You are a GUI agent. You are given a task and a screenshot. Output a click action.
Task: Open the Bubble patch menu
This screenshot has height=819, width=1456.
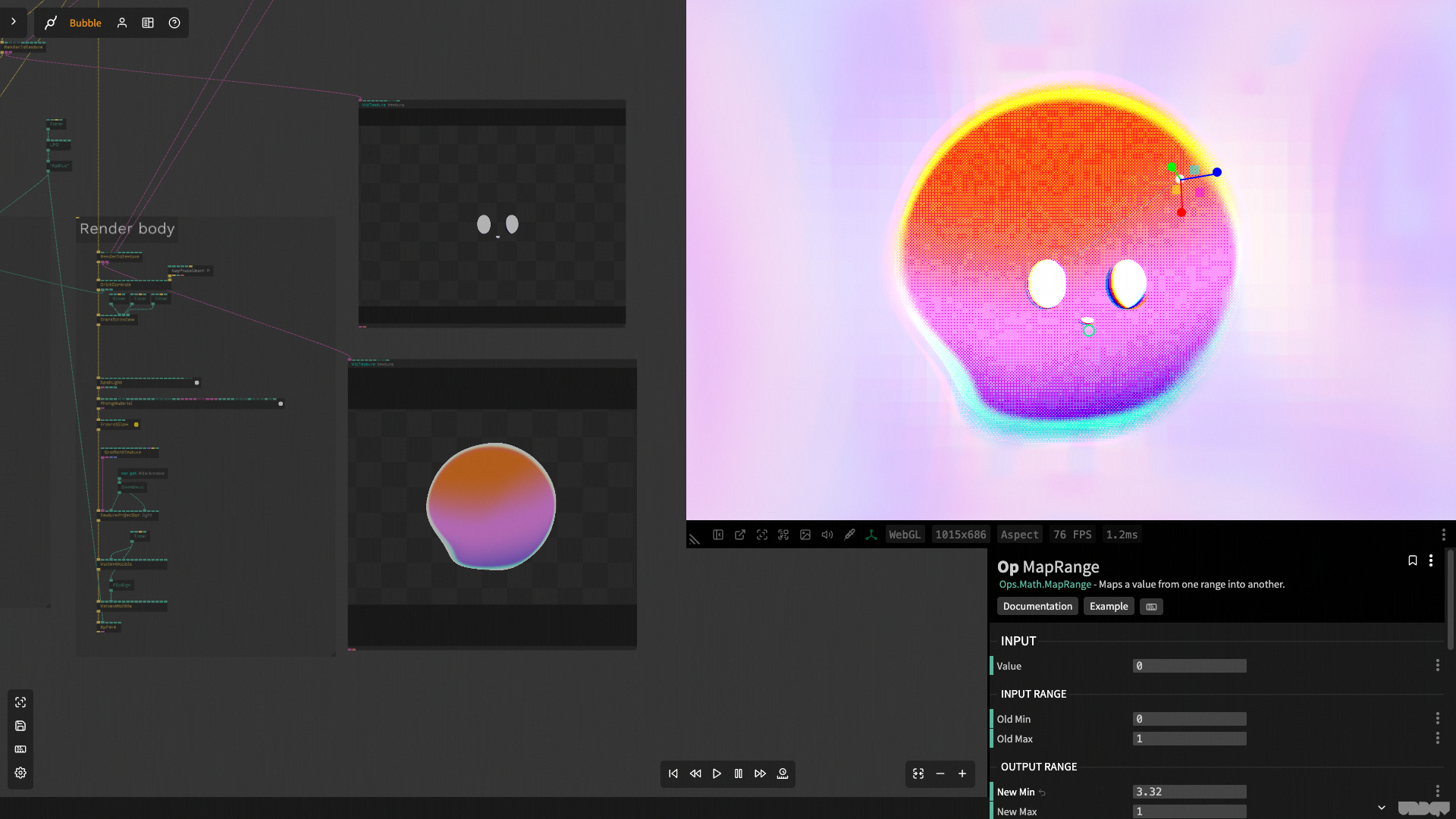pos(85,23)
